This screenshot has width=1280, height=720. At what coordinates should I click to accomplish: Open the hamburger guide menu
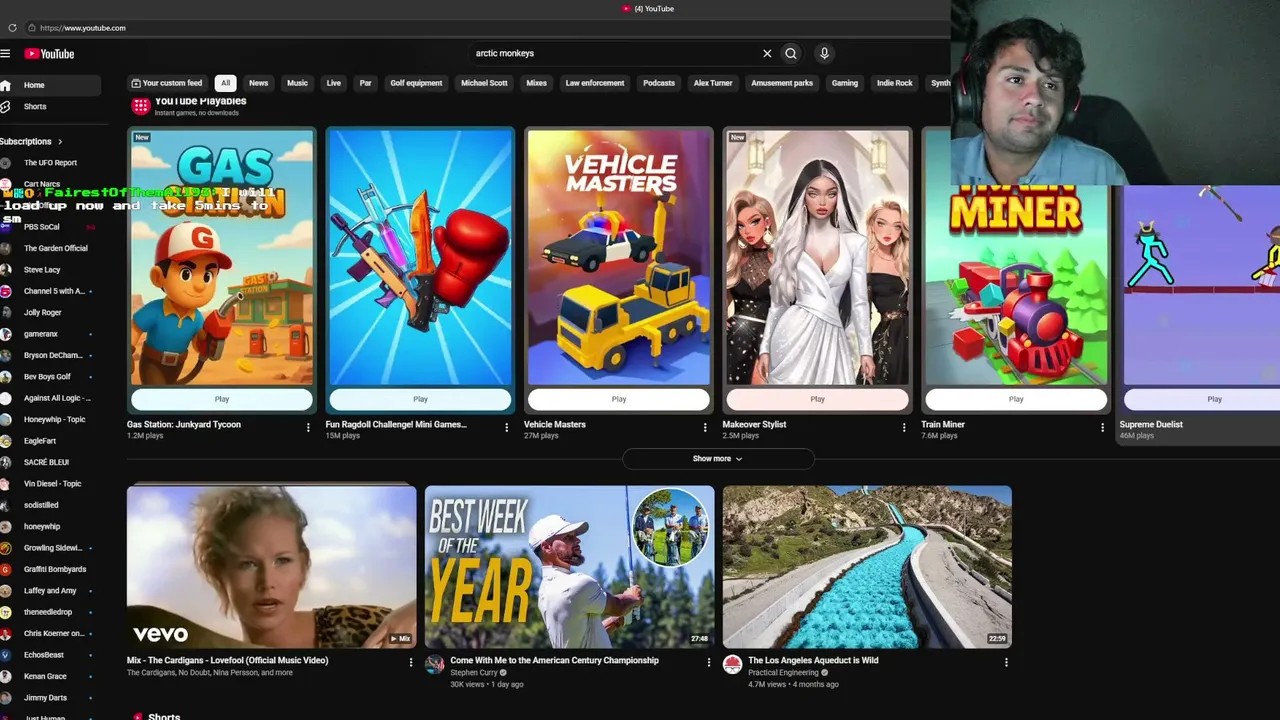pos(5,54)
